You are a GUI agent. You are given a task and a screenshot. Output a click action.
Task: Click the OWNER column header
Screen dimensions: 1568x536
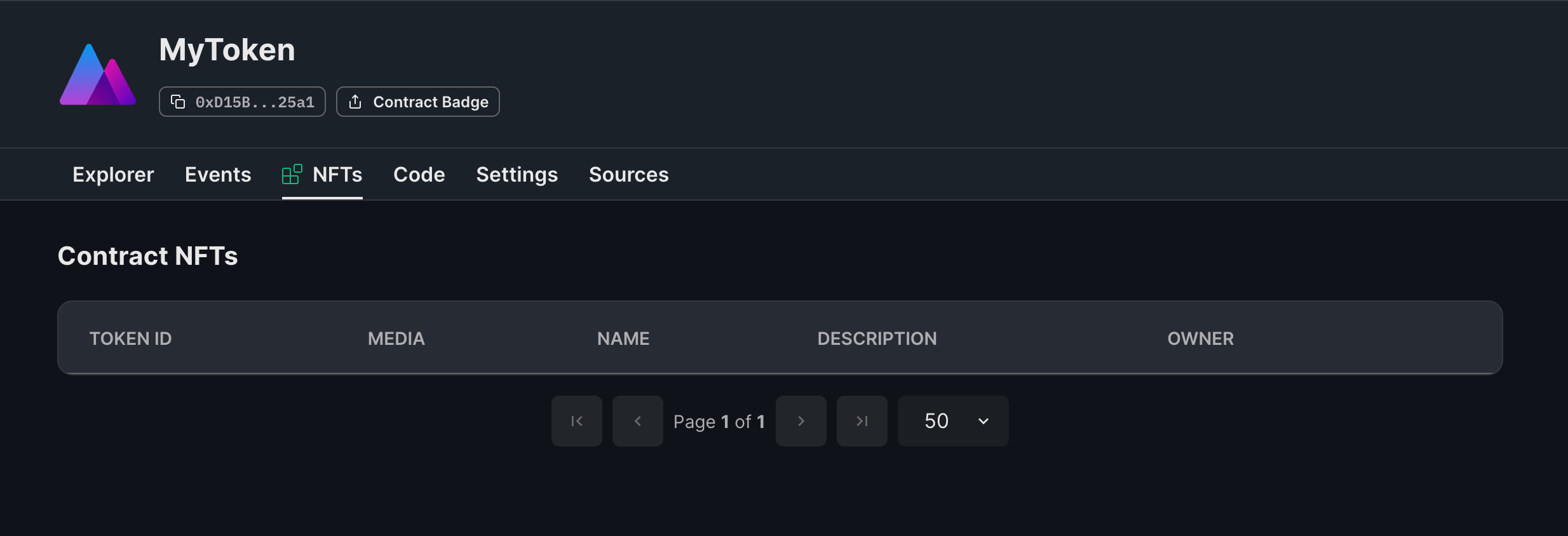(x=1200, y=338)
